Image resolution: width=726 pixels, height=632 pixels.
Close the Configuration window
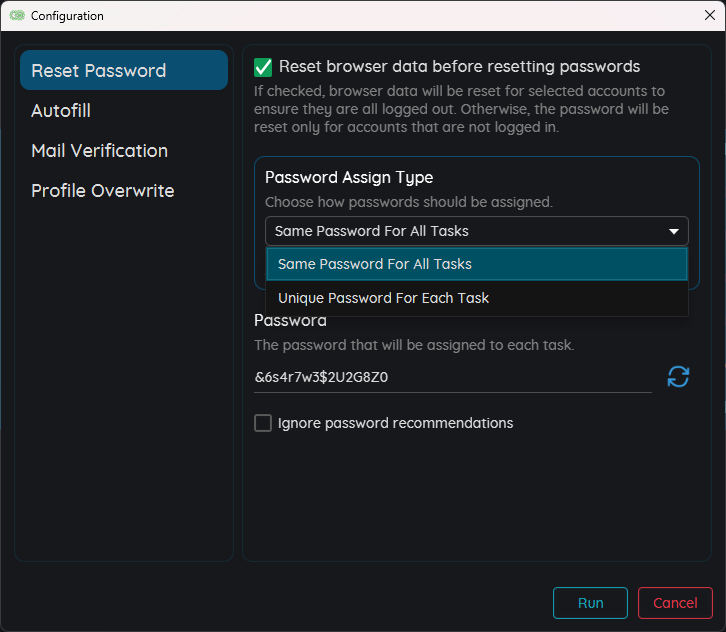tap(710, 15)
